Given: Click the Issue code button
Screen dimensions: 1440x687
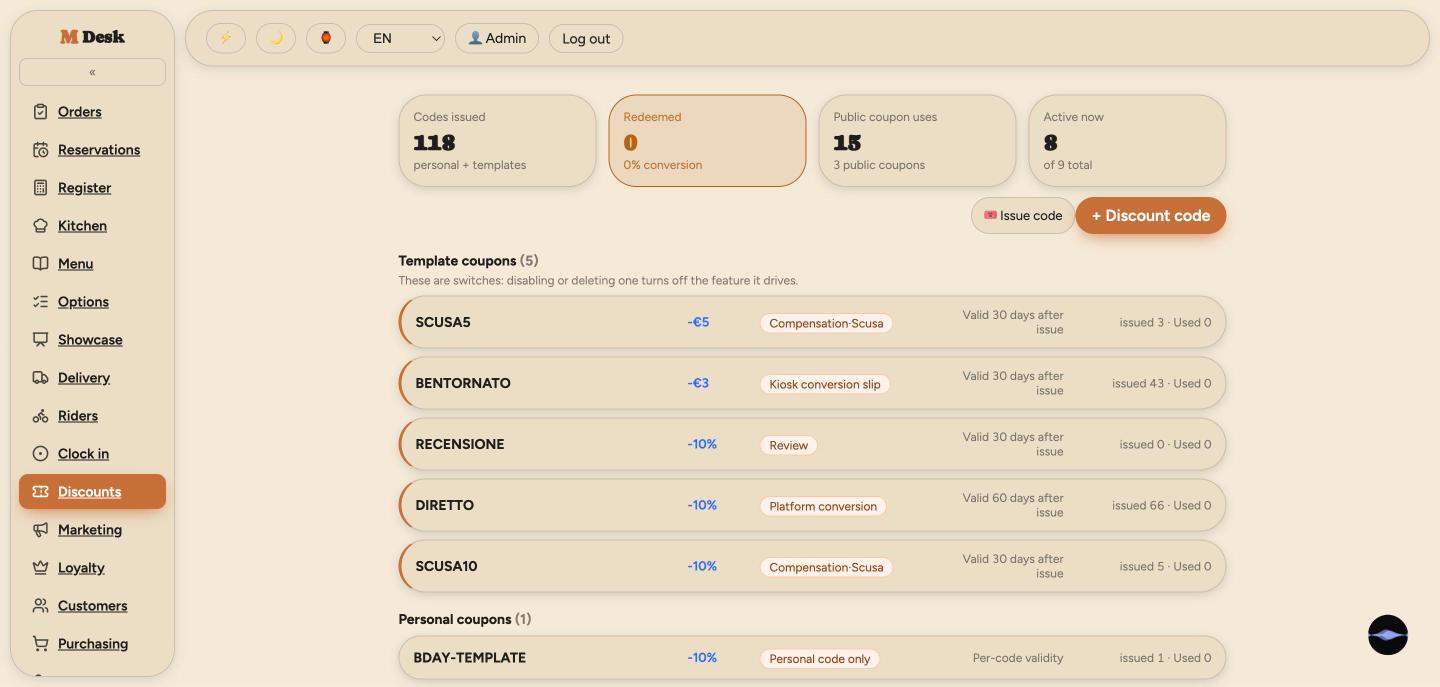Looking at the screenshot, I should click(x=1023, y=216).
